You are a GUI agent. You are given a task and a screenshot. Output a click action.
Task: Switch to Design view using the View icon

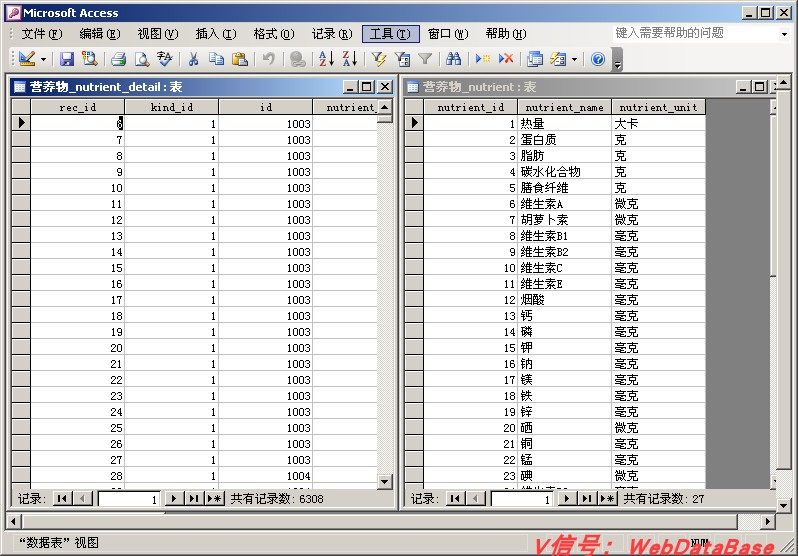pyautogui.click(x=26, y=59)
